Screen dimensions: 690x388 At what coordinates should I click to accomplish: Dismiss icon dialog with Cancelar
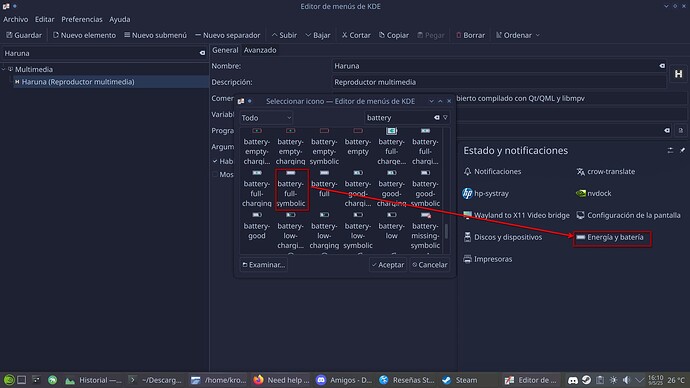(x=429, y=265)
